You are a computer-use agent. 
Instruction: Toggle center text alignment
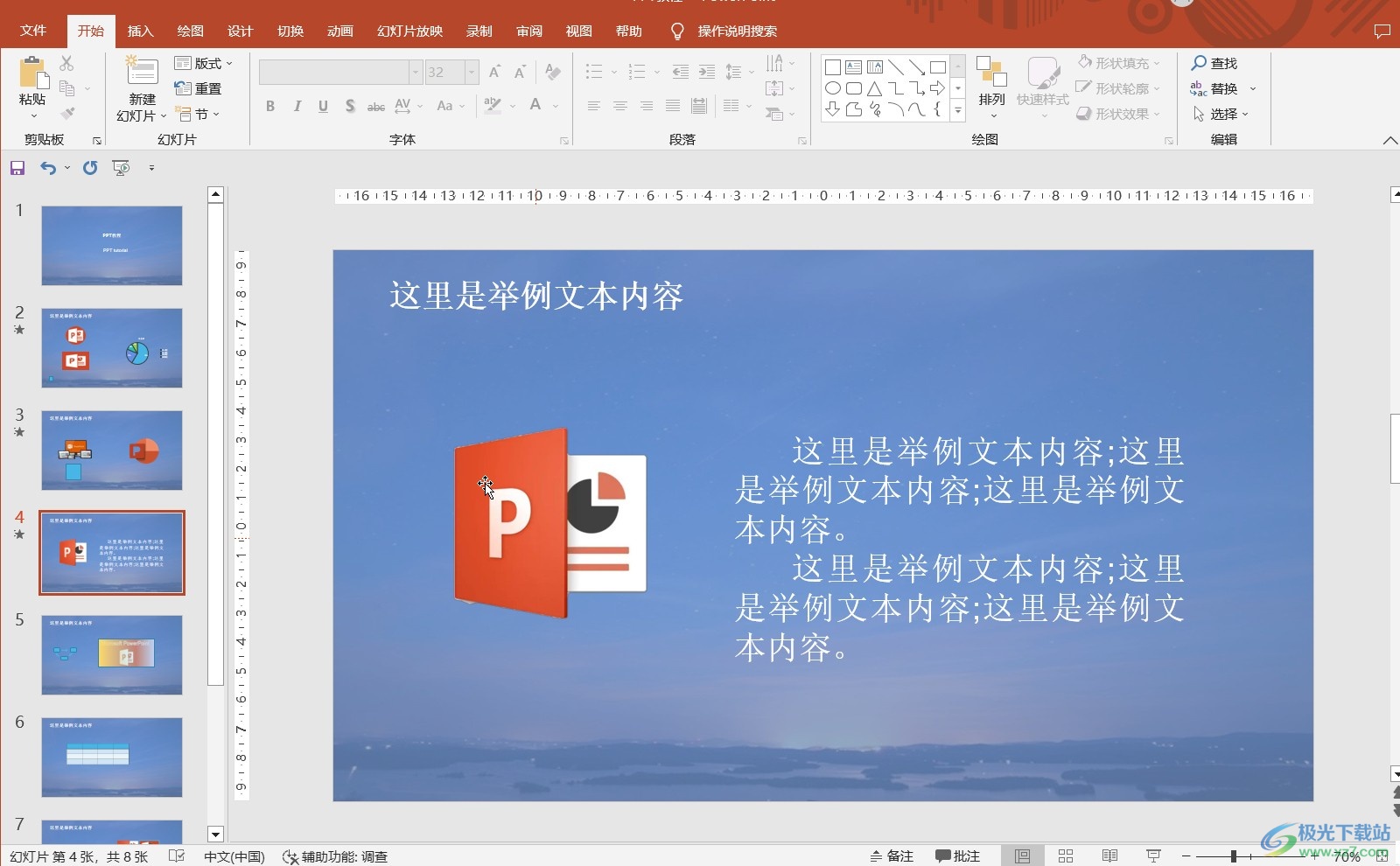[619, 106]
